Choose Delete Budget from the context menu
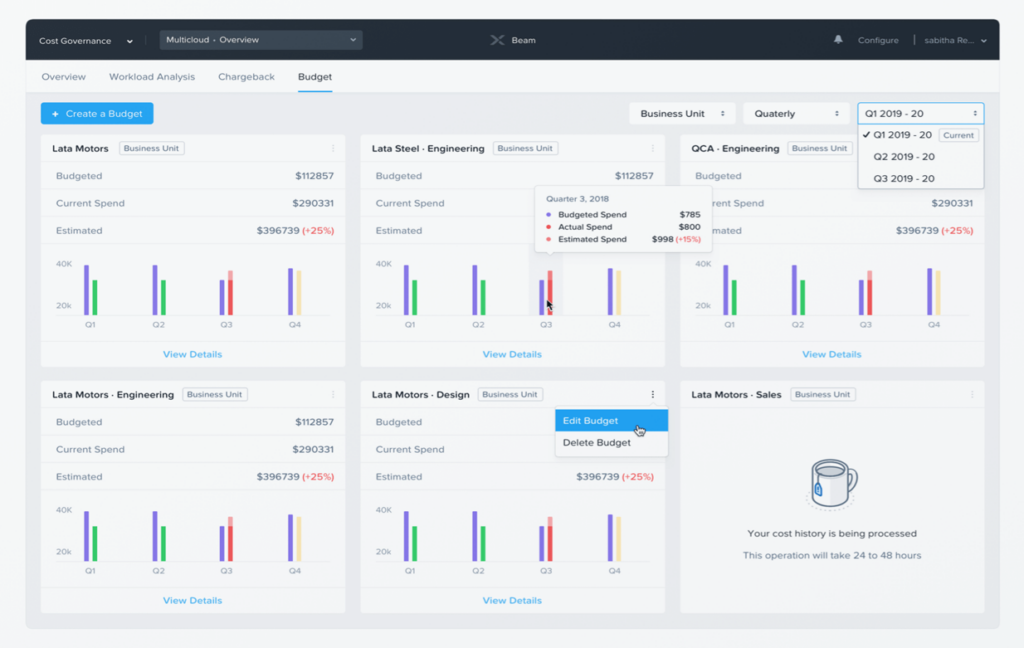The width and height of the screenshot is (1024, 648). point(600,442)
